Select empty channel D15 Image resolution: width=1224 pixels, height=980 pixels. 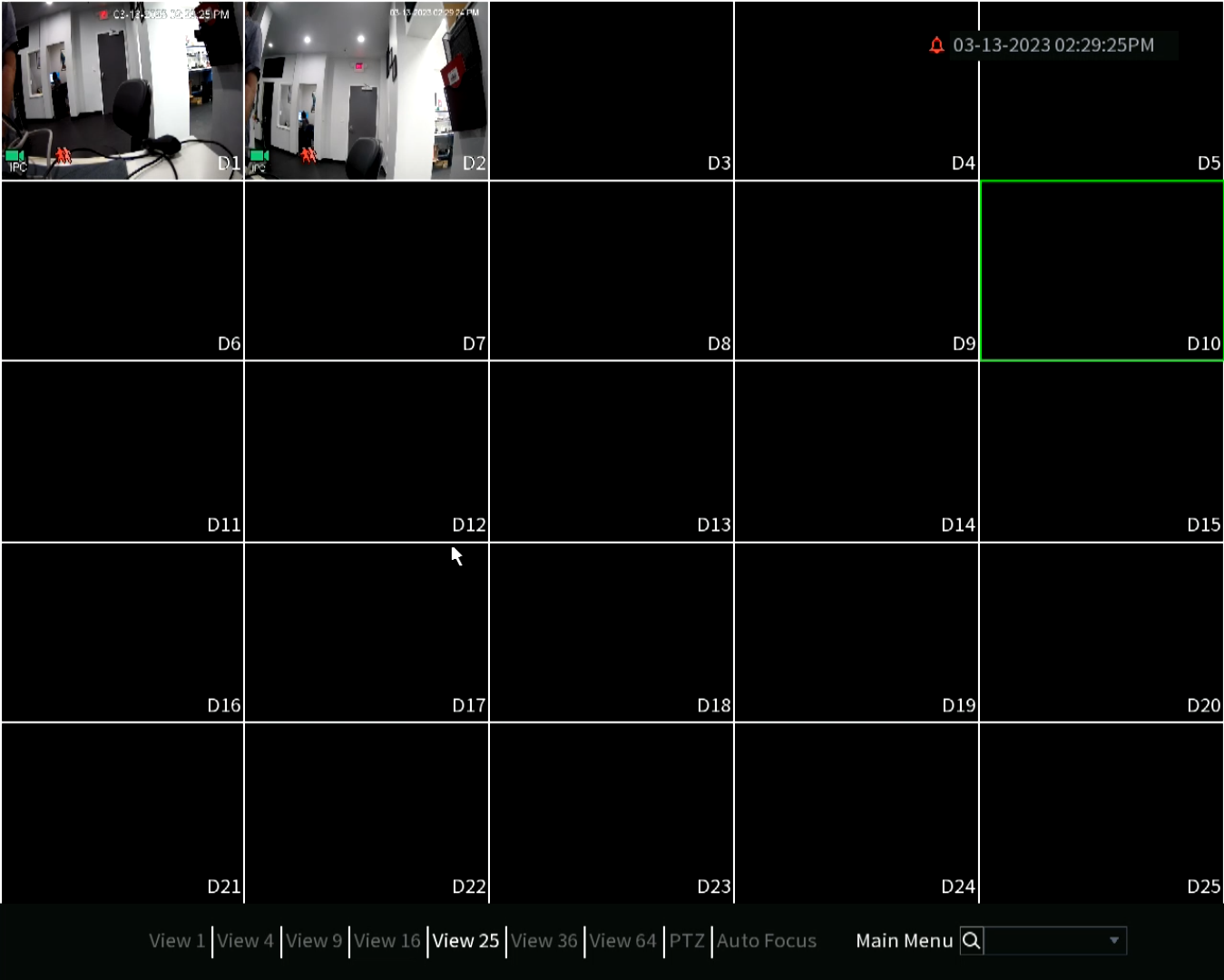click(x=1102, y=452)
